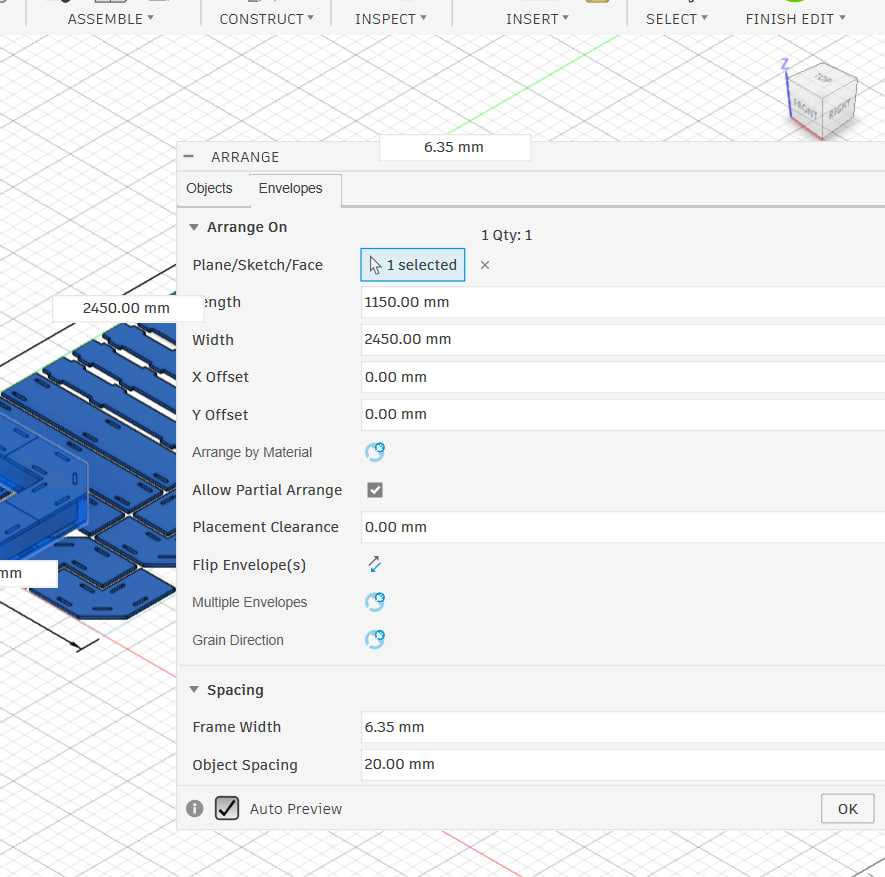885x877 pixels.
Task: Click the ViewCube TOP face
Action: click(823, 78)
